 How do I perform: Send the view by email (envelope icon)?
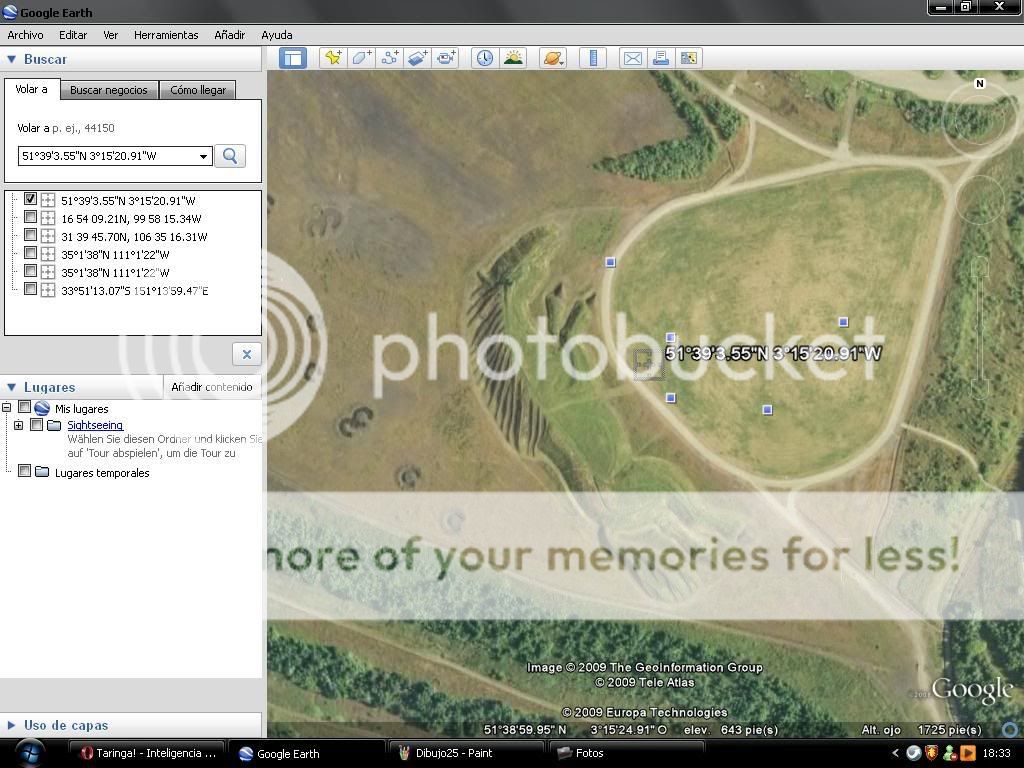click(632, 58)
